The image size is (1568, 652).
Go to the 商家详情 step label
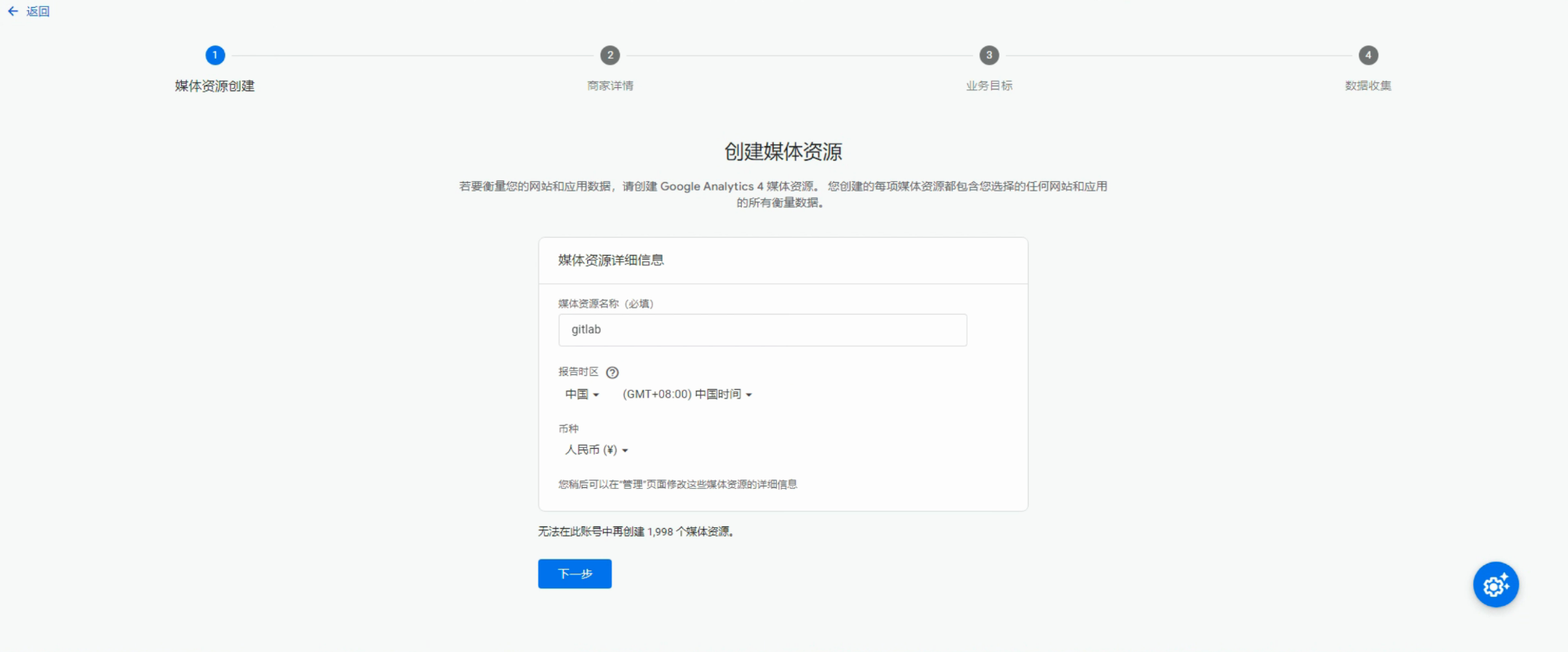[610, 86]
